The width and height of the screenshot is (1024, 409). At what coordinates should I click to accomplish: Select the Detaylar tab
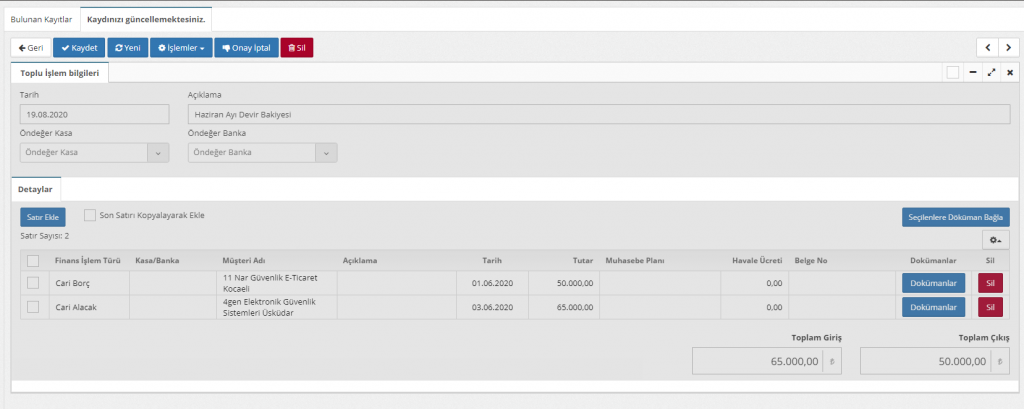coord(37,188)
